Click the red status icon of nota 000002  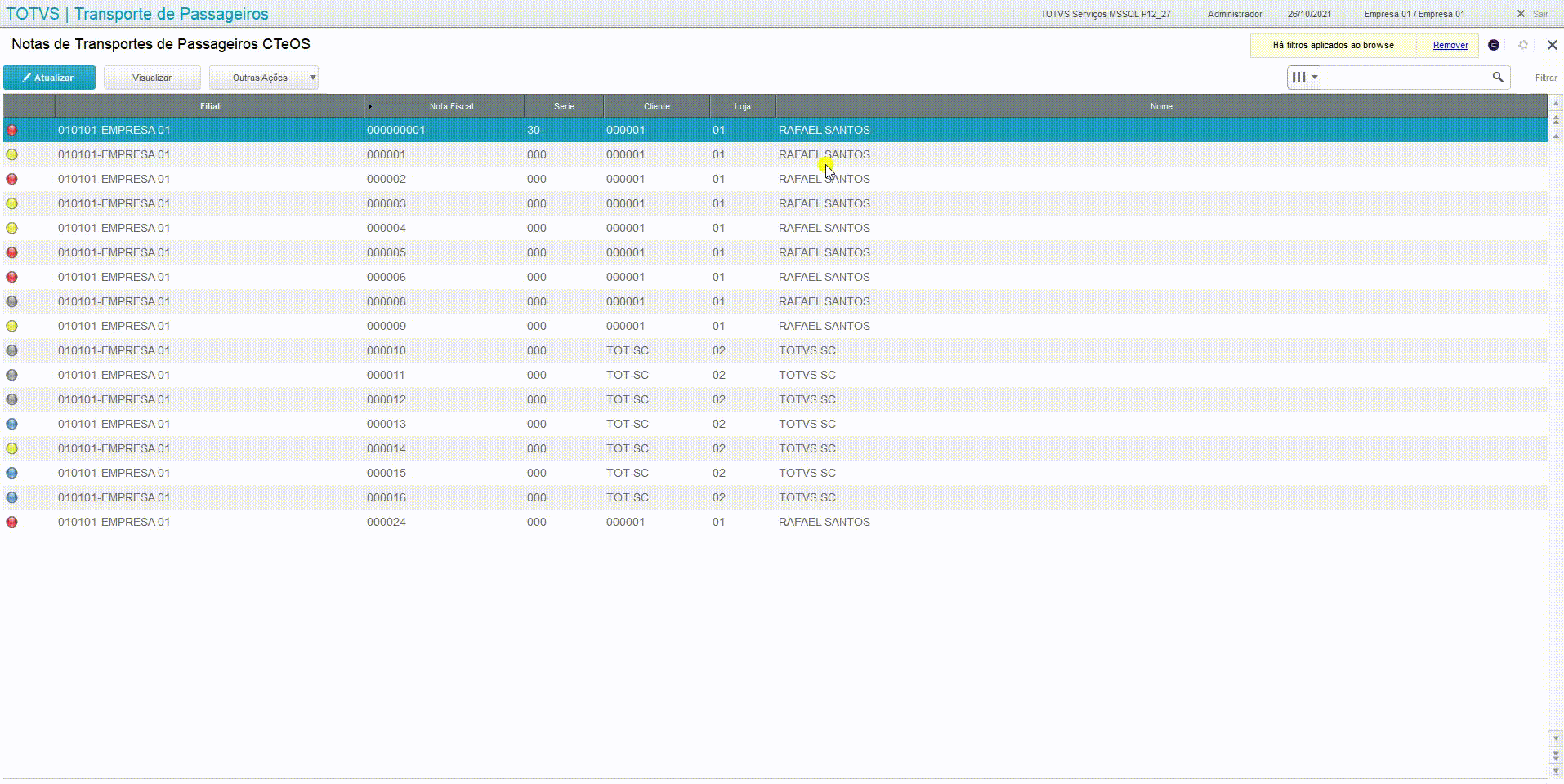click(x=11, y=179)
